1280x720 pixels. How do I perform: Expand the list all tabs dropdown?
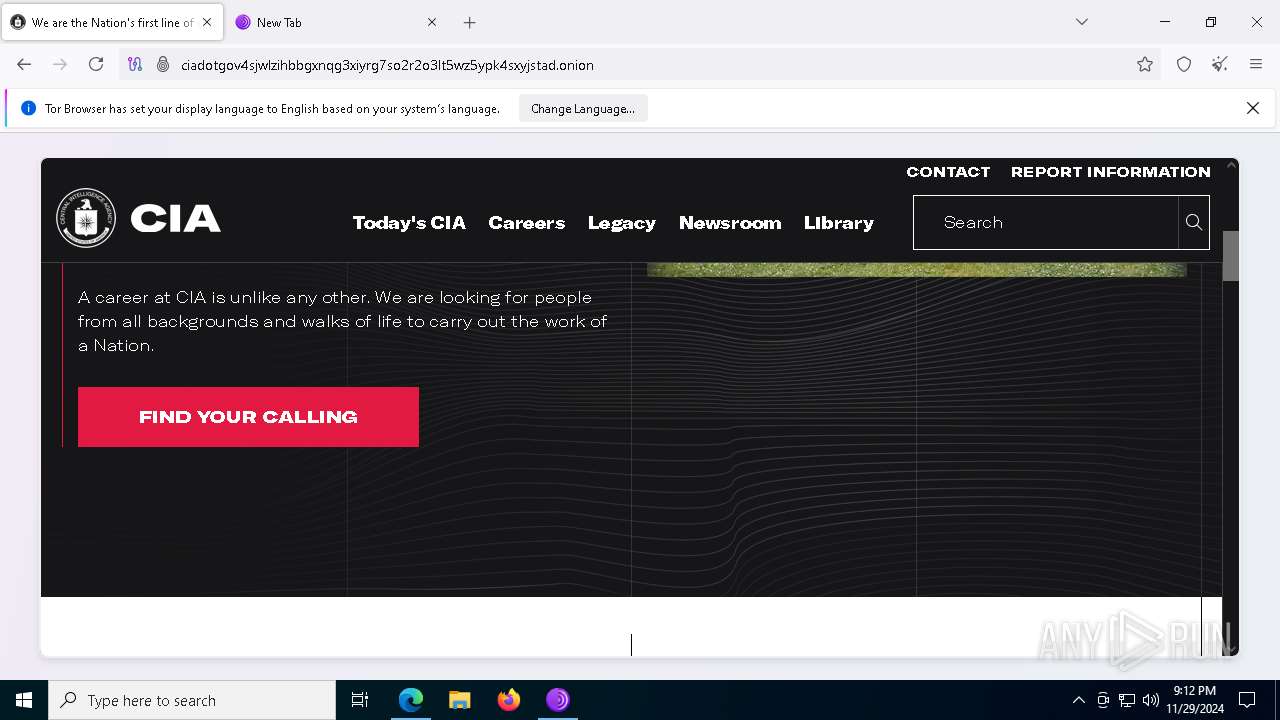click(1082, 22)
